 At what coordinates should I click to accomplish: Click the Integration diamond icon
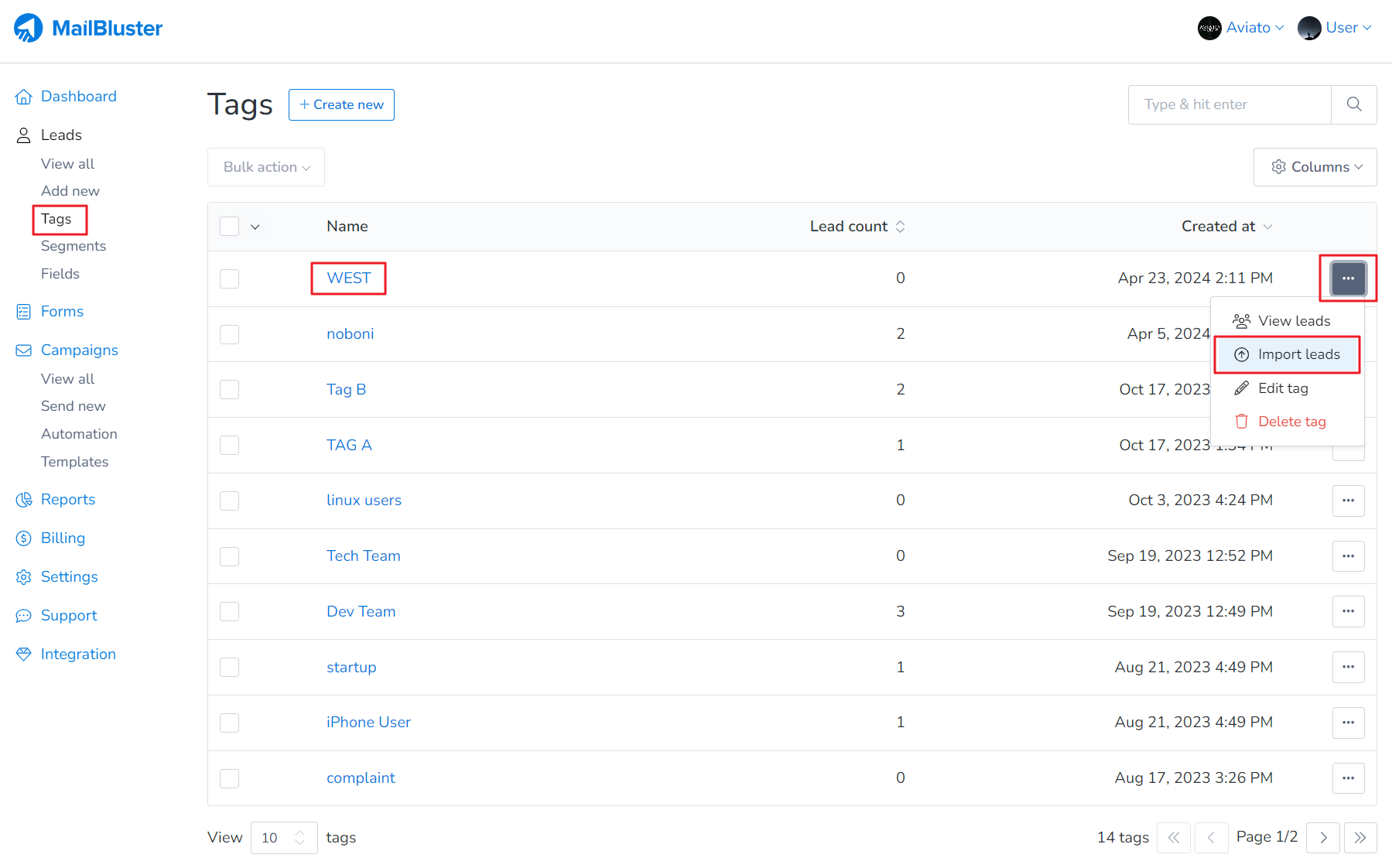point(24,654)
